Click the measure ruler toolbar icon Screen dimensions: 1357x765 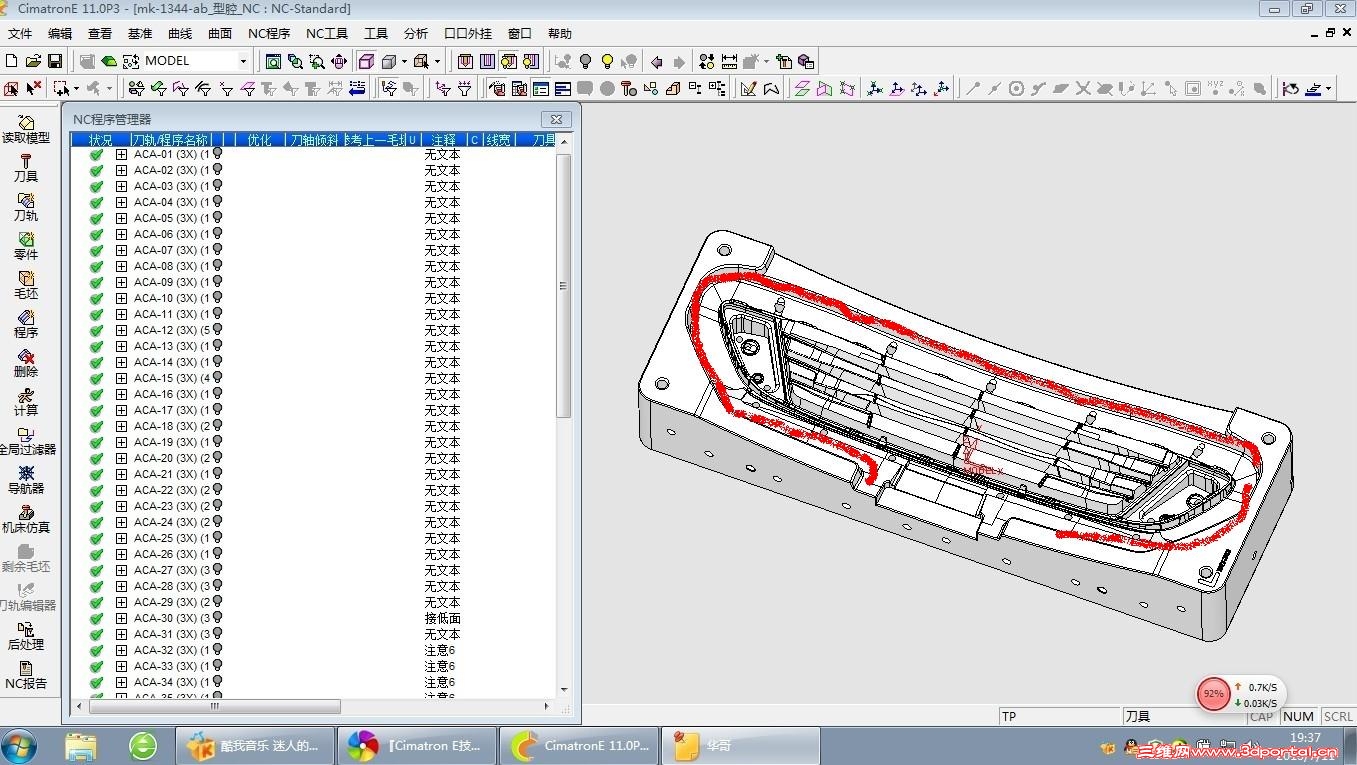point(729,61)
